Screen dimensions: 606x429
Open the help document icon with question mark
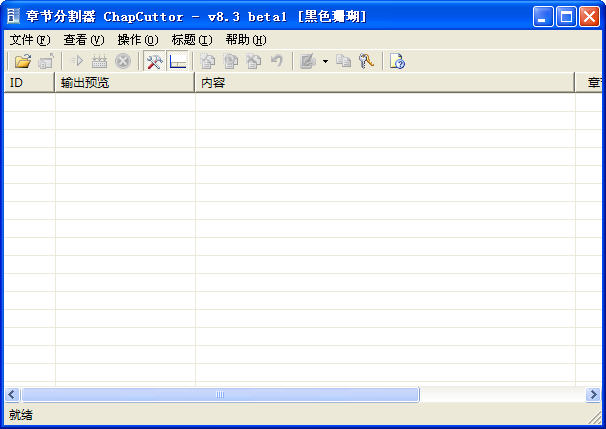[397, 61]
